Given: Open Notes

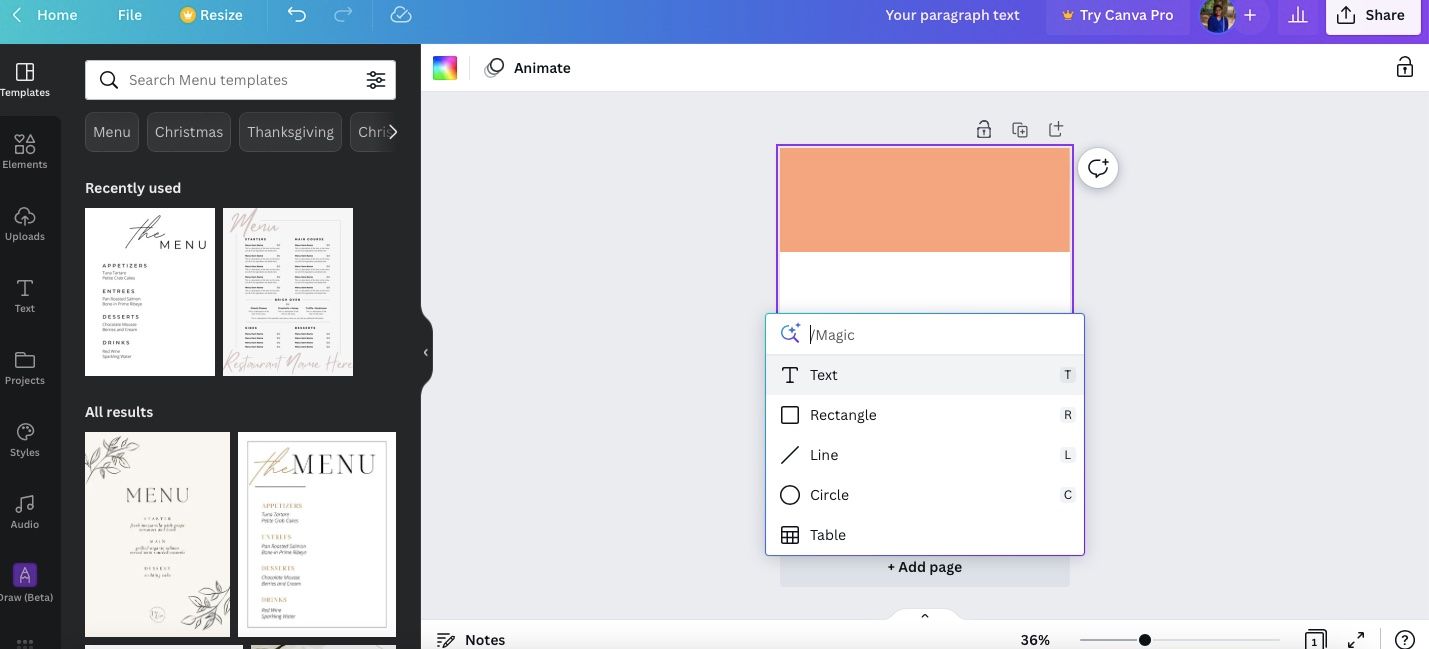Looking at the screenshot, I should point(471,640).
